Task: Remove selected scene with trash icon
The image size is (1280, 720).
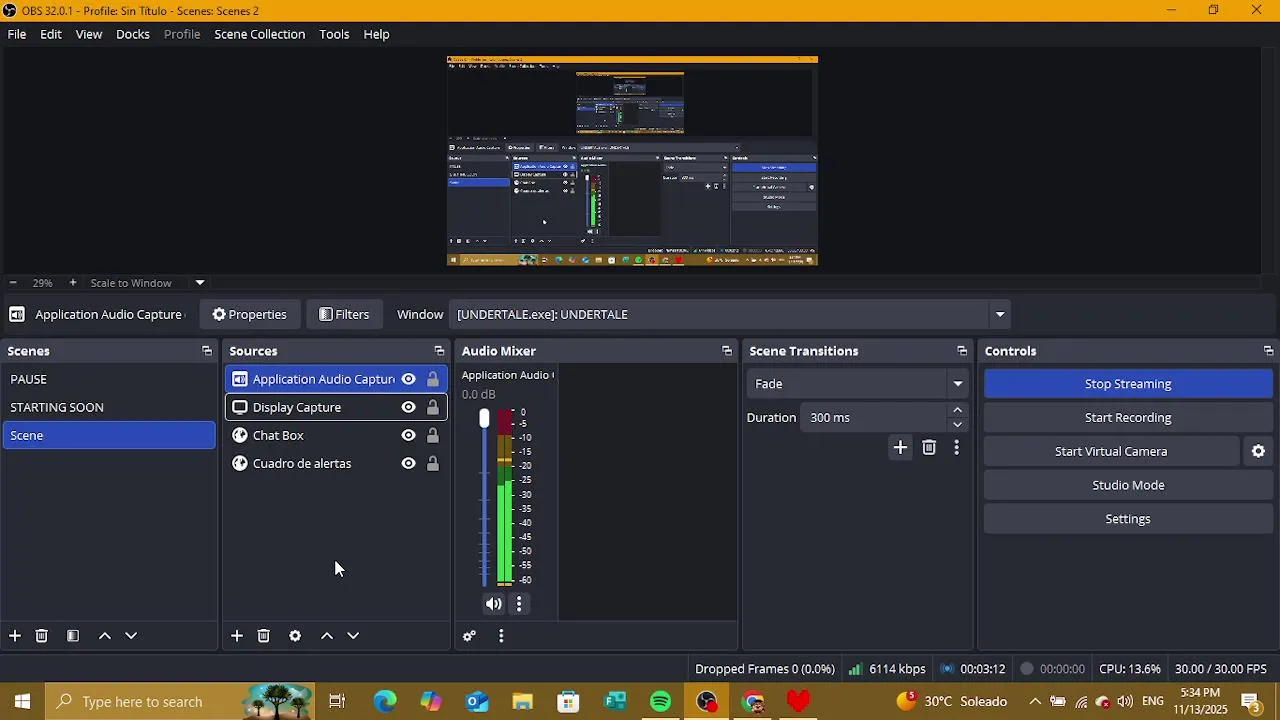Action: click(x=42, y=636)
